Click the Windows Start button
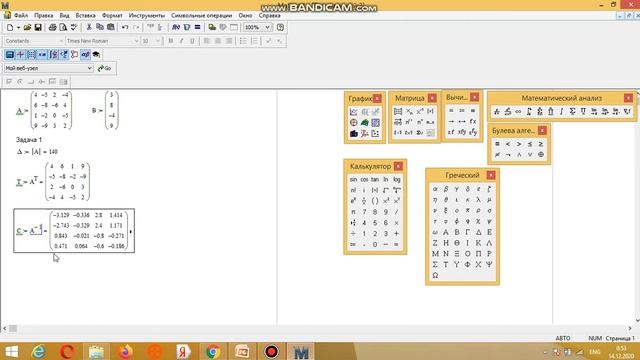Image resolution: width=640 pixels, height=360 pixels. point(12,351)
